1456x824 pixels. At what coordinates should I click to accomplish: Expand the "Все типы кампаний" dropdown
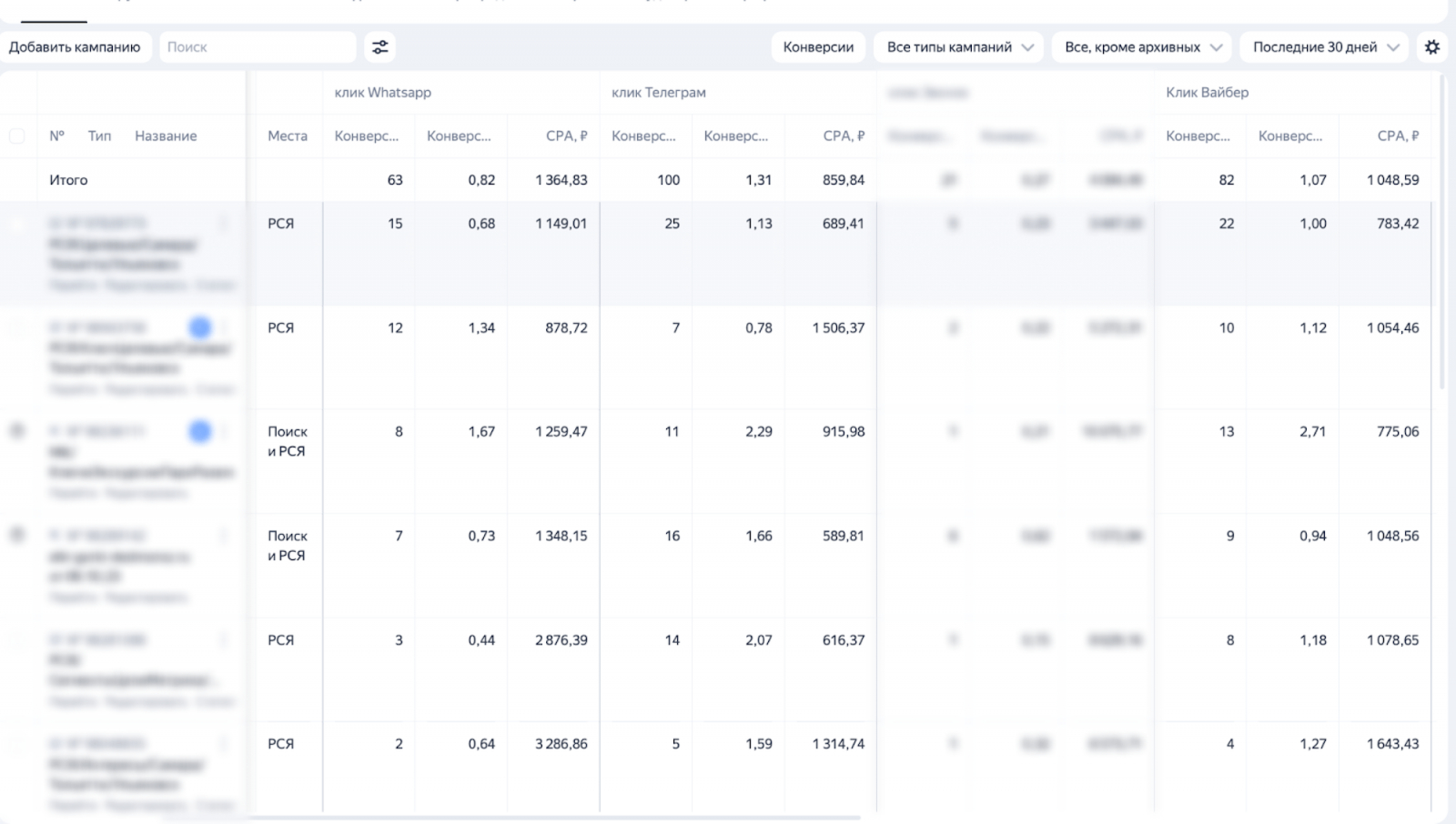[959, 47]
